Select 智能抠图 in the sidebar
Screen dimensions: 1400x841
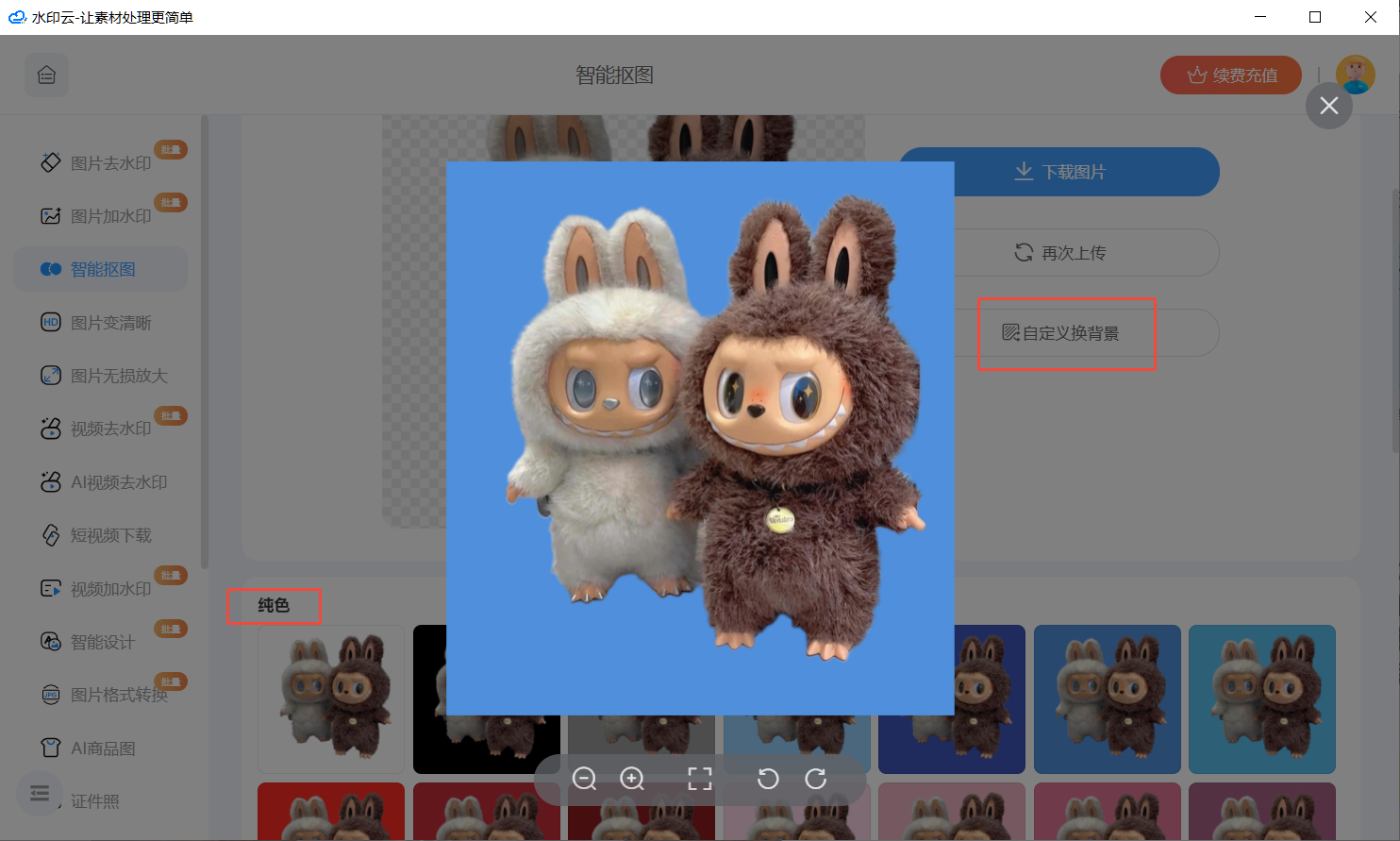[x=101, y=269]
